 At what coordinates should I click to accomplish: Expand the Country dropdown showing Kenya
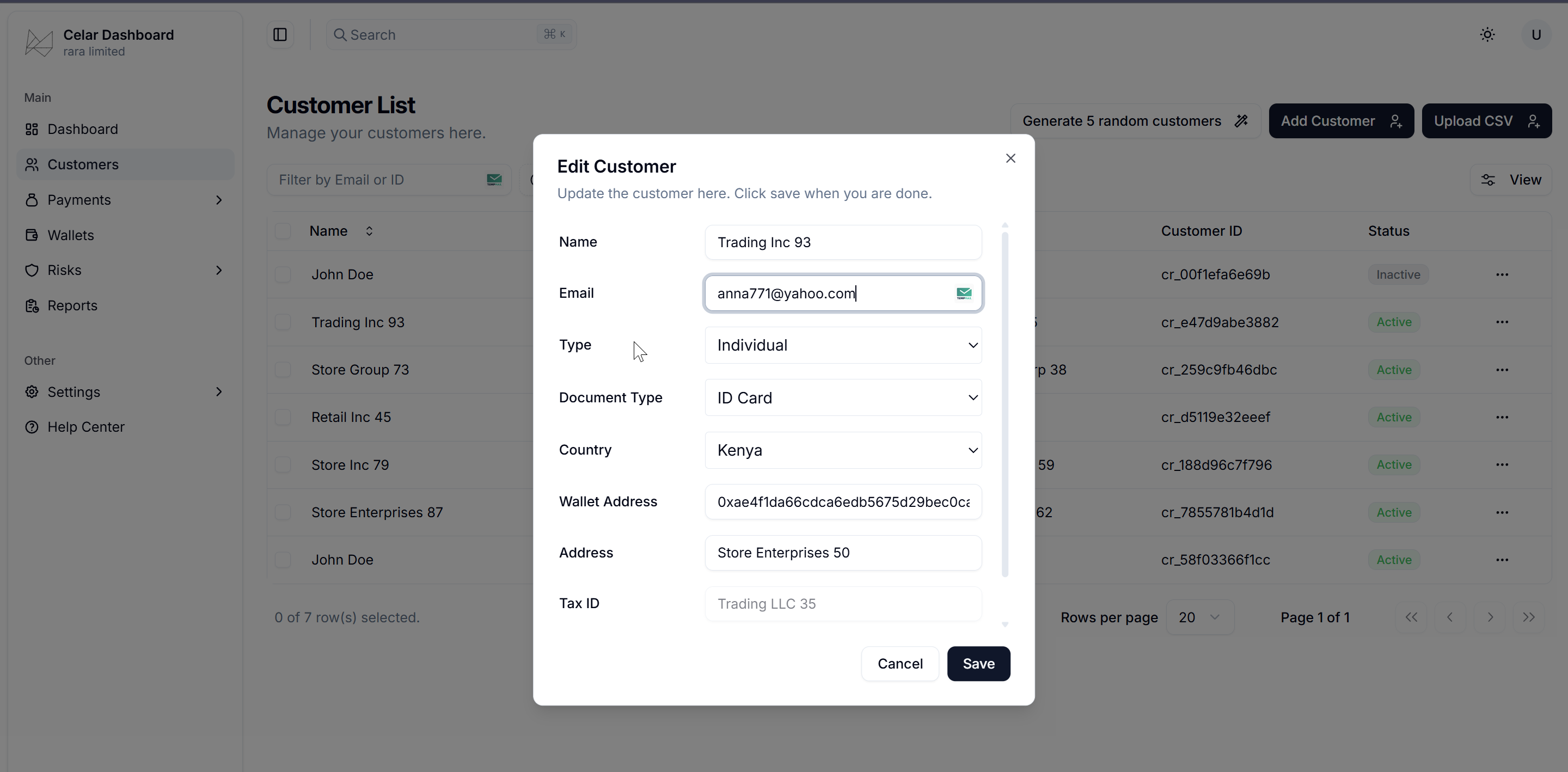pyautogui.click(x=842, y=450)
